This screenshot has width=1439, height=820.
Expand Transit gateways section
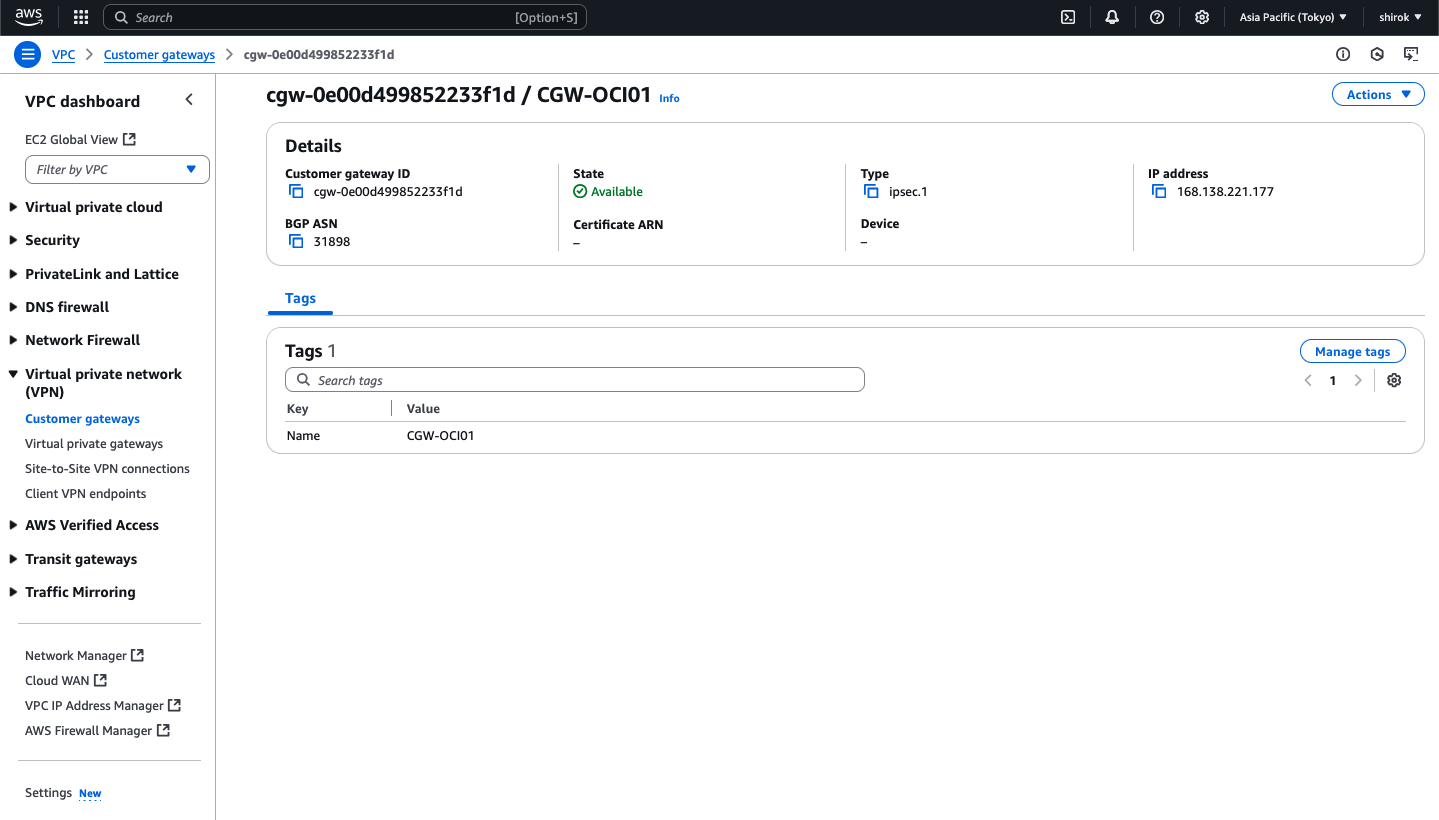click(x=14, y=559)
